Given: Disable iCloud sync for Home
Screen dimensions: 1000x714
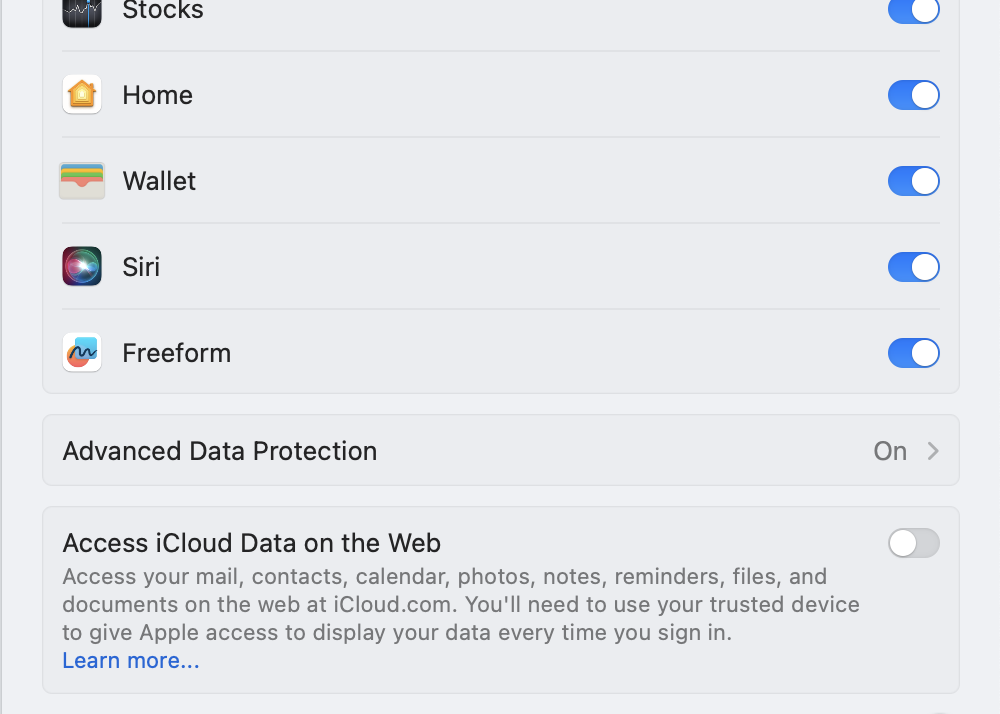Looking at the screenshot, I should (913, 95).
